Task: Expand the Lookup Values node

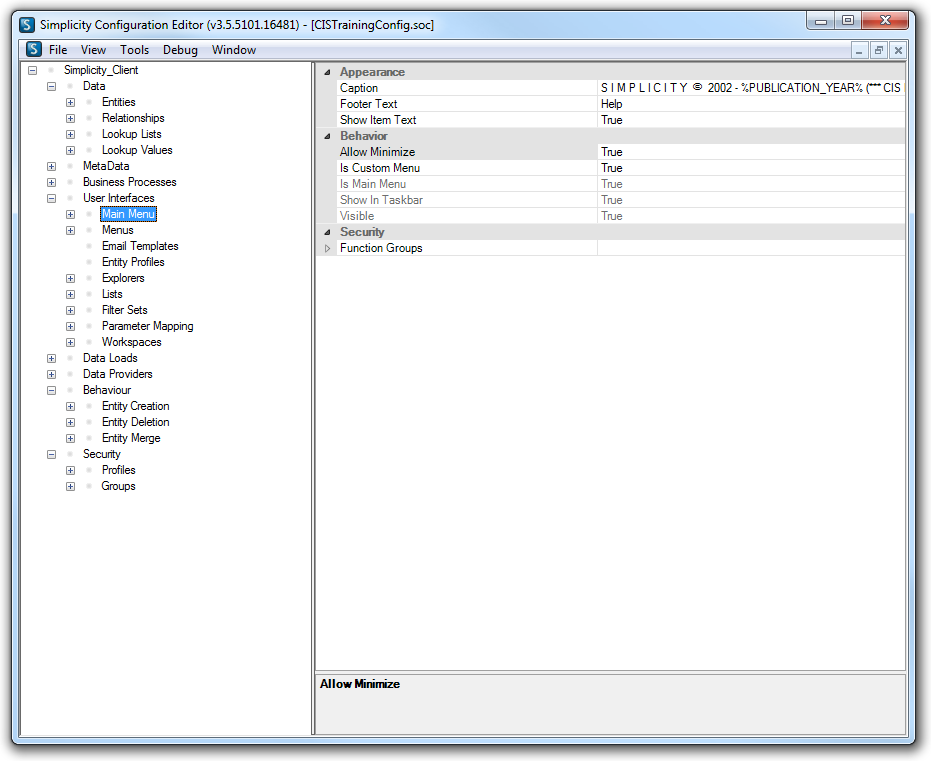Action: pyautogui.click(x=71, y=150)
